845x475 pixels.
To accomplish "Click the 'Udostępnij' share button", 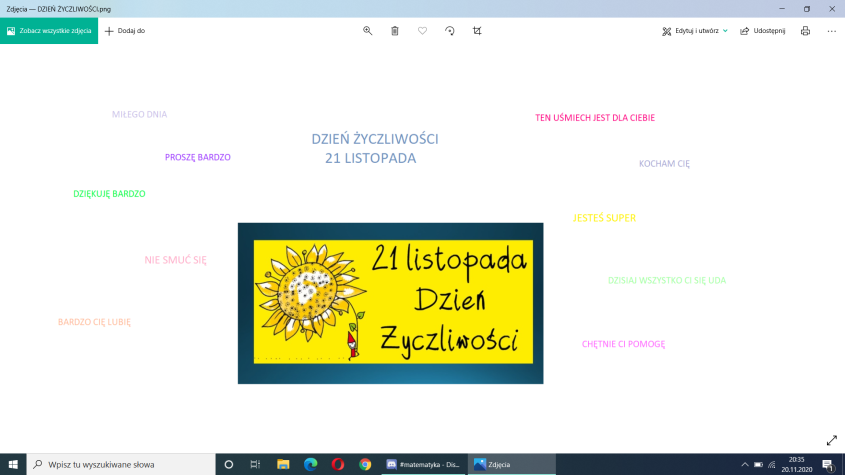I will (x=762, y=31).
